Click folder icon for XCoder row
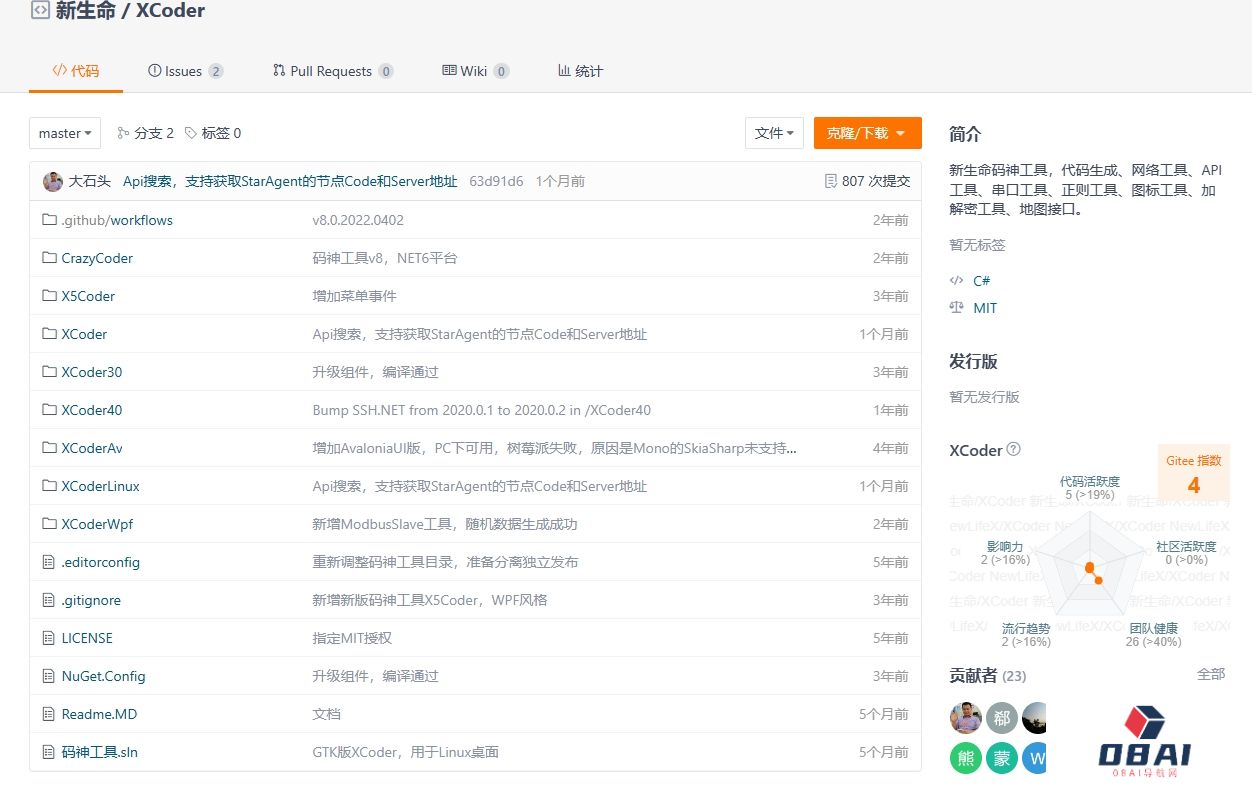This screenshot has width=1252, height=788. point(49,334)
